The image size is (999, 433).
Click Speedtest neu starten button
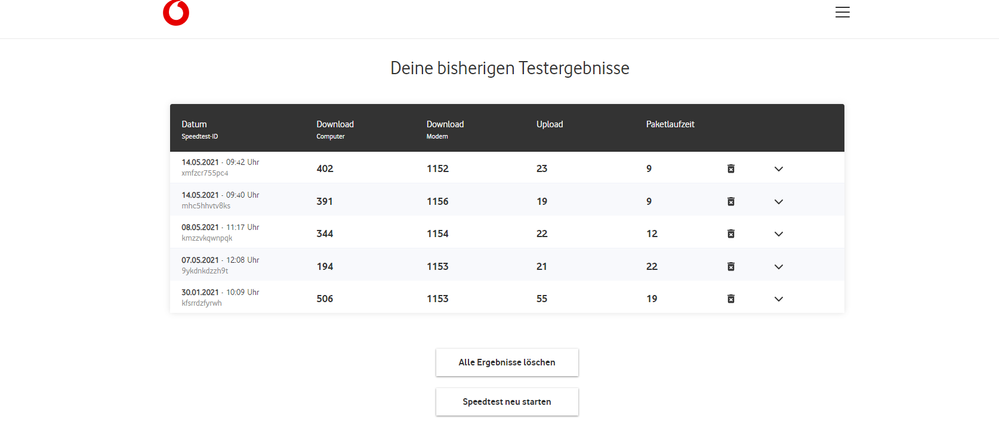click(507, 401)
